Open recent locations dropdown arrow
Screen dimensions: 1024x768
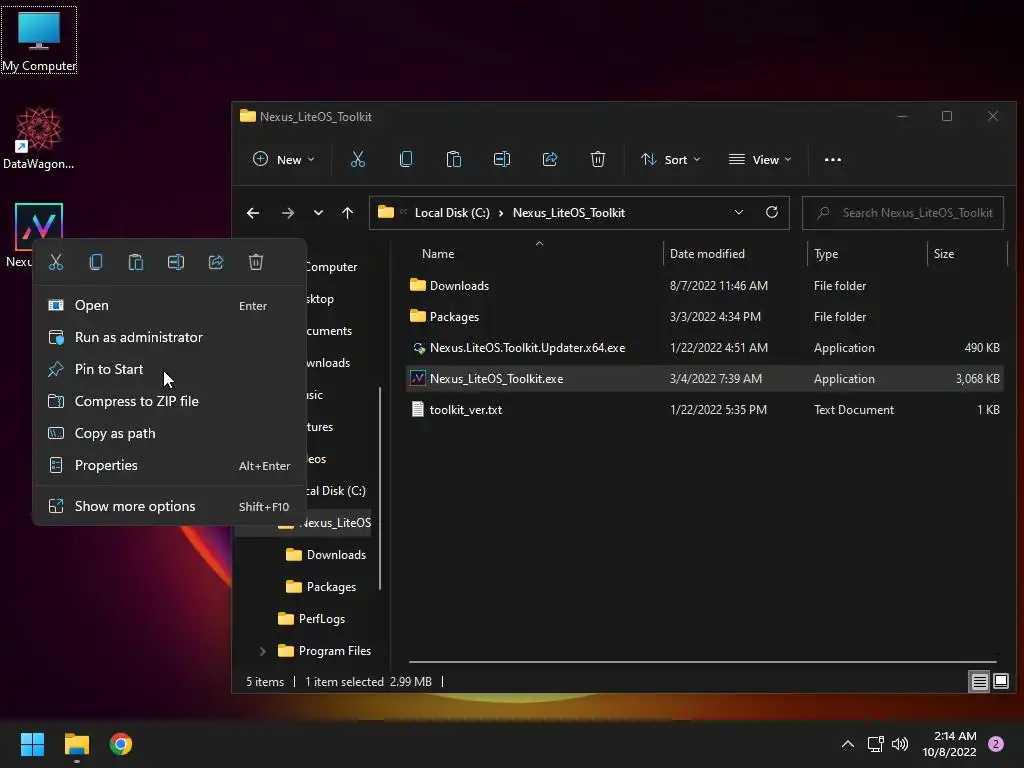318,213
